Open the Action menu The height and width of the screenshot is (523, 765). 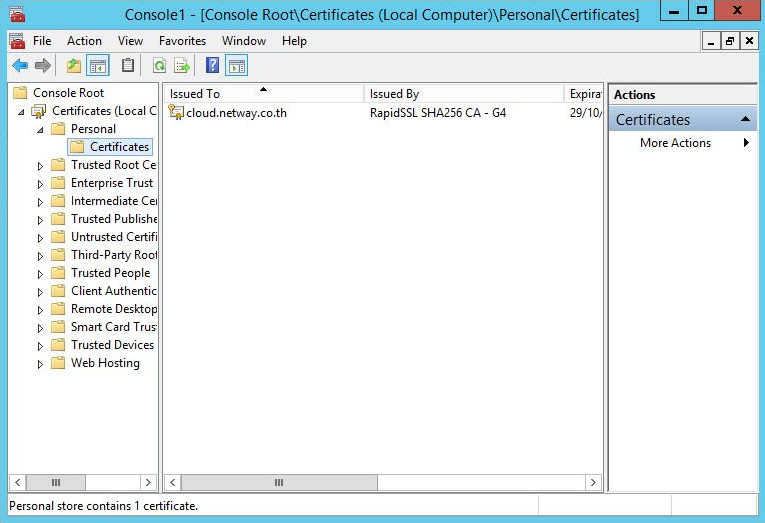tap(84, 41)
